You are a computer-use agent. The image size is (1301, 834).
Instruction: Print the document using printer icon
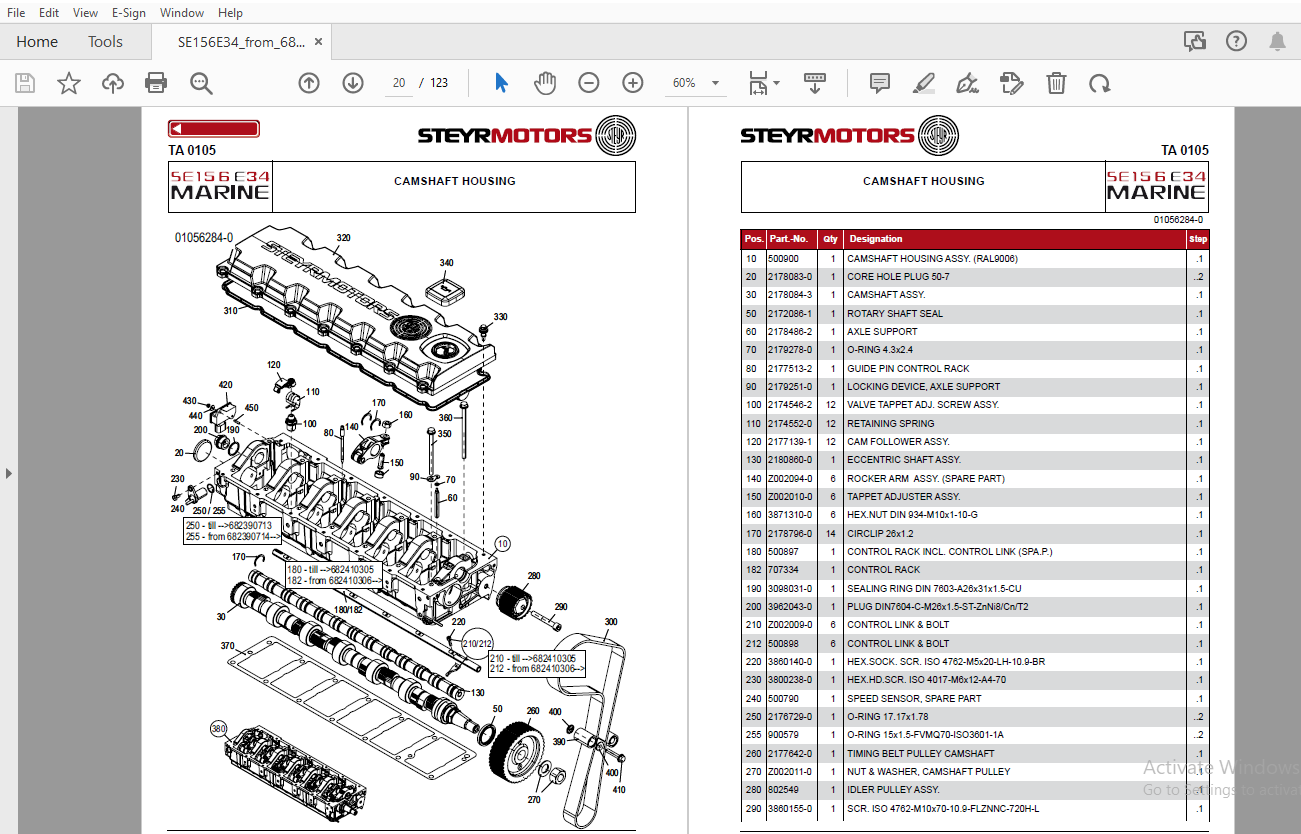point(156,83)
